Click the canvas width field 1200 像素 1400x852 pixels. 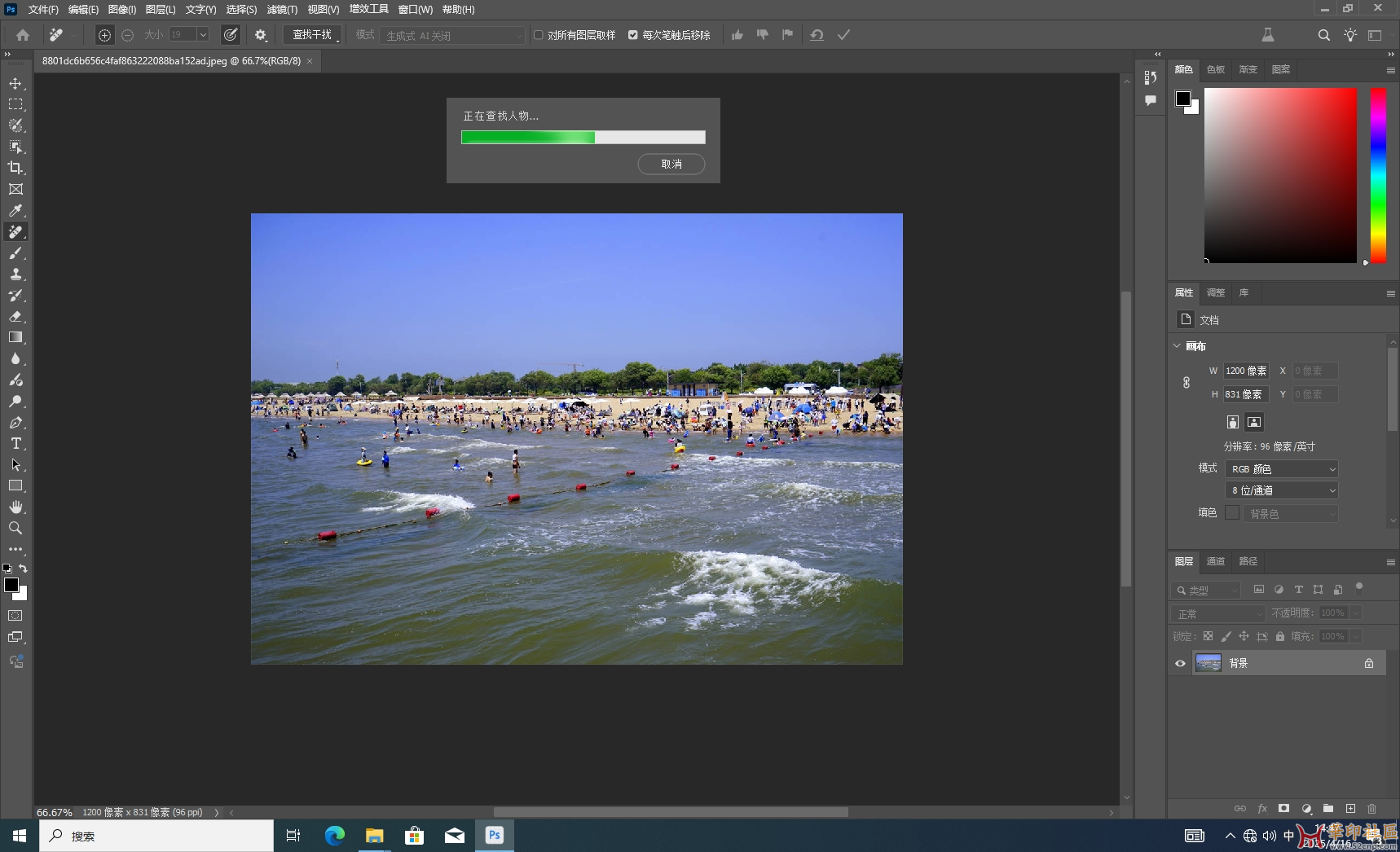point(1246,371)
